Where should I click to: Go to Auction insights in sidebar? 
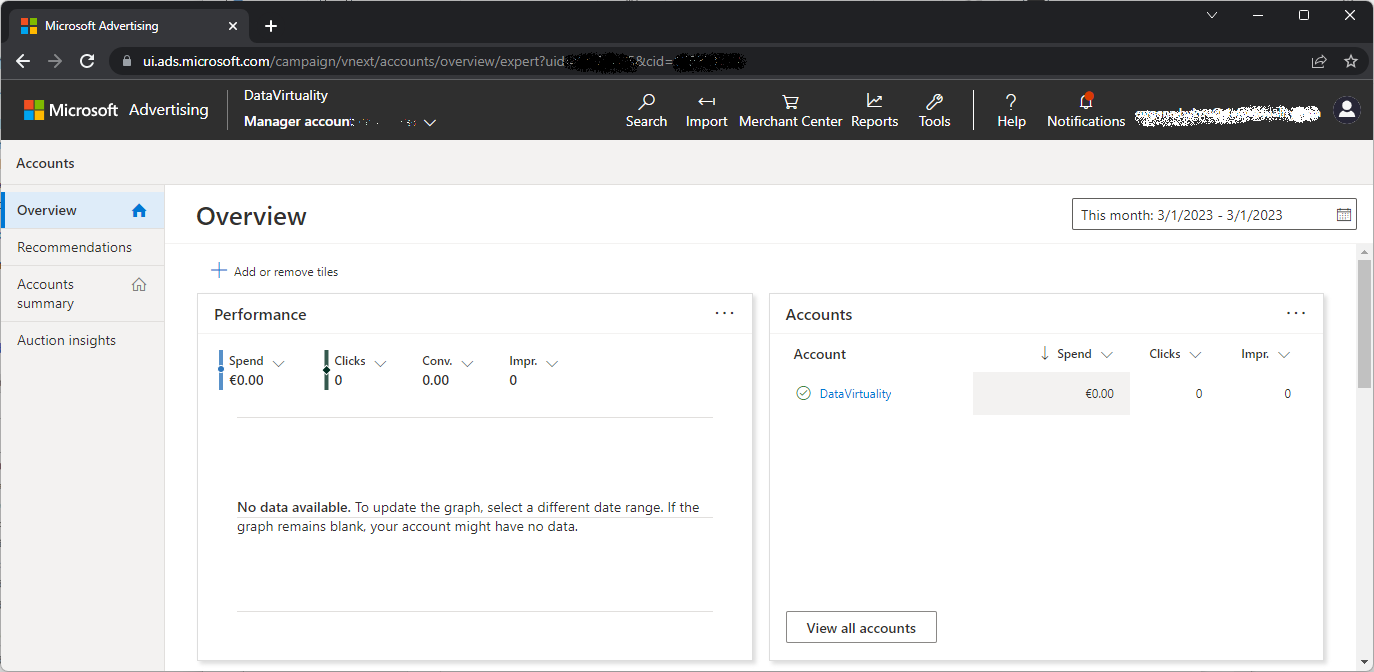[x=67, y=340]
